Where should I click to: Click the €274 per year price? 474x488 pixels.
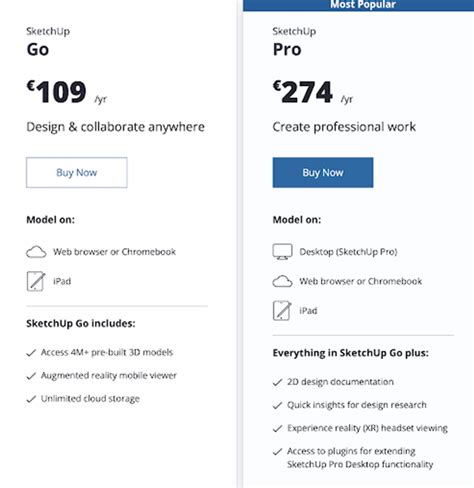pyautogui.click(x=313, y=92)
